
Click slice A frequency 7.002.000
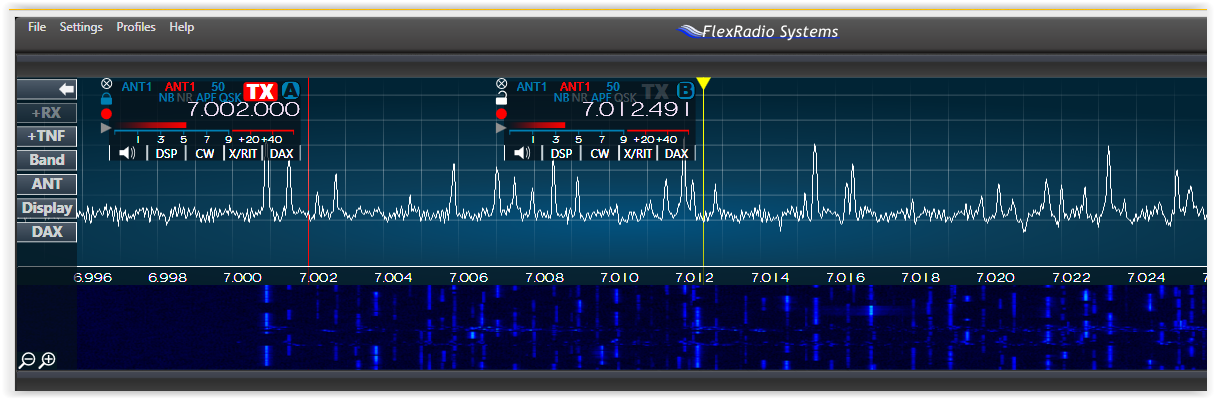244,110
